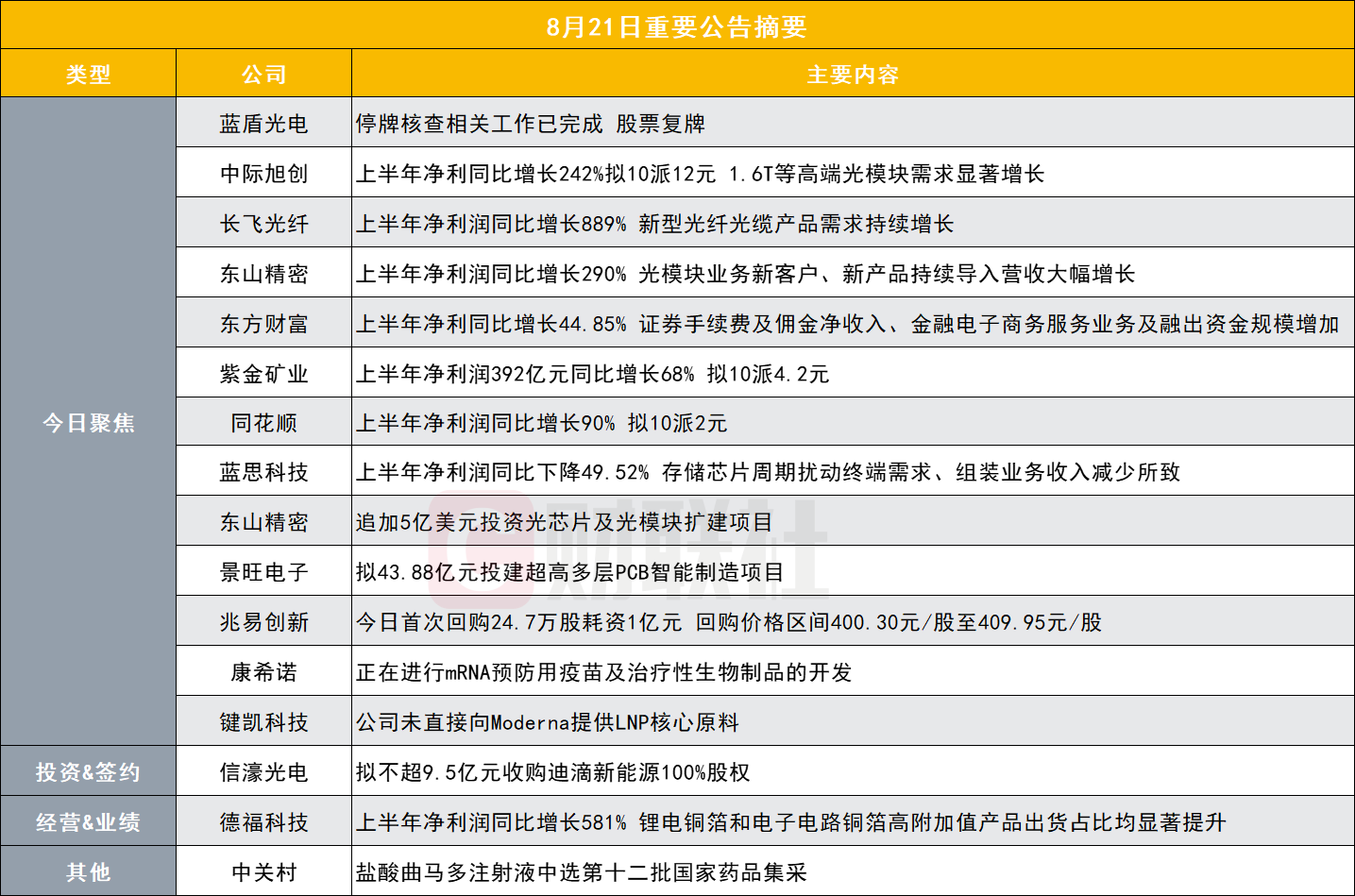Click the text "停牌核查相关工作已完成 股票复牌"
The width and height of the screenshot is (1355, 896).
[531, 124]
